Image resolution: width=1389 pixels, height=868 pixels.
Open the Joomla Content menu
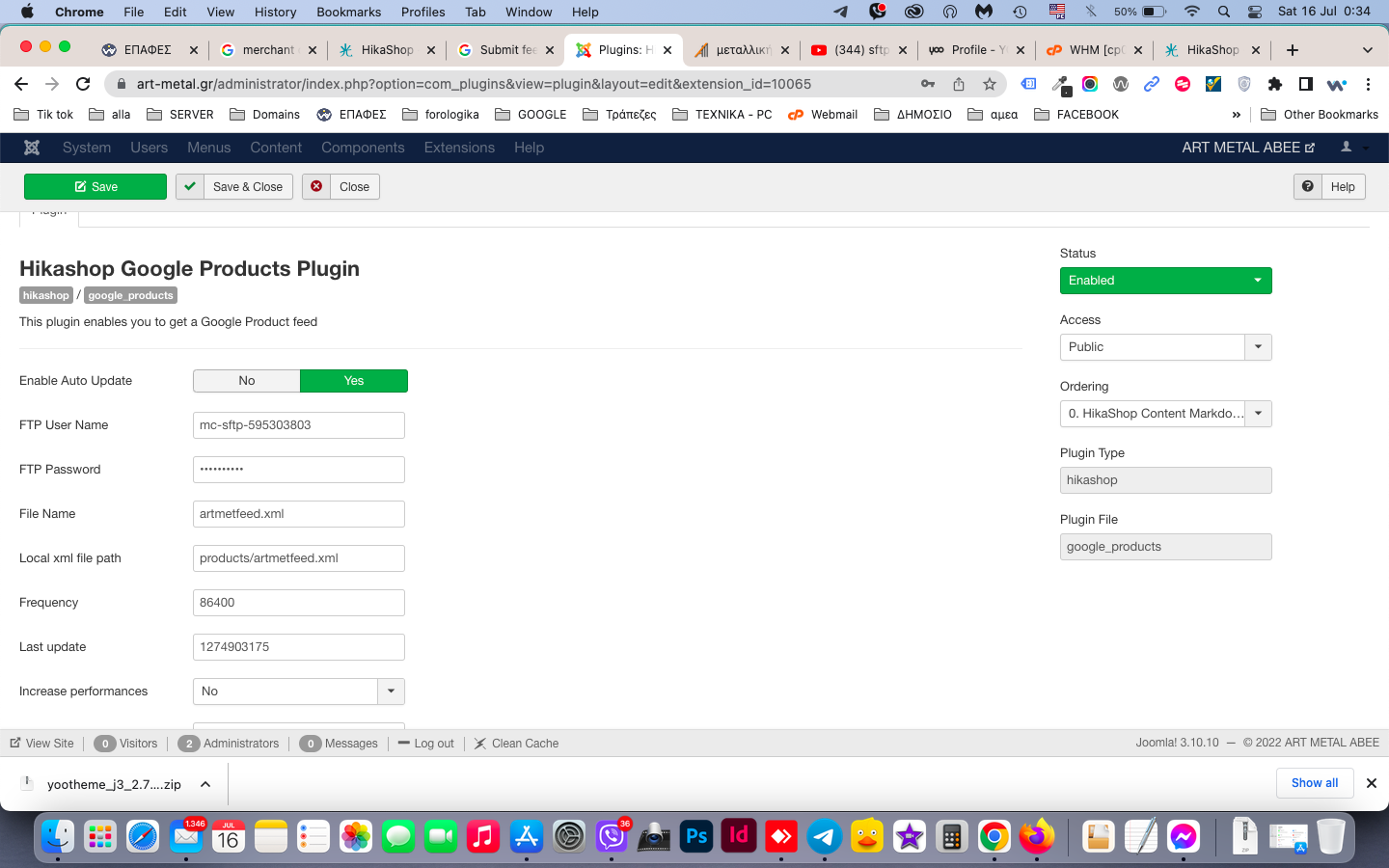pos(276,148)
